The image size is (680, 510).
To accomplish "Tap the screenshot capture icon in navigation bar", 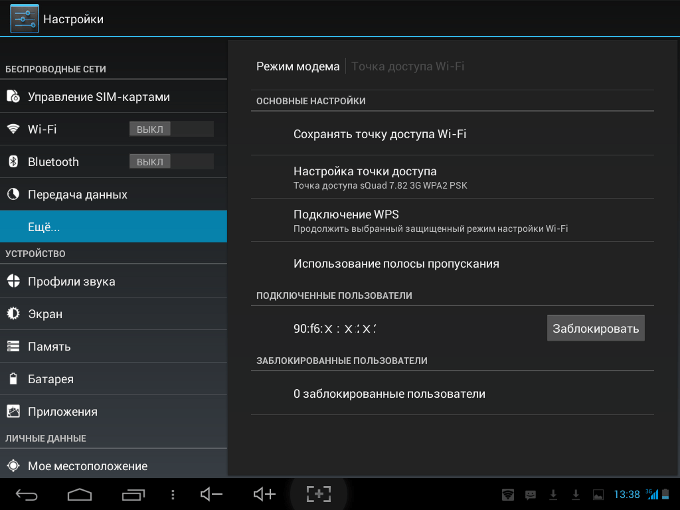I will [x=319, y=494].
